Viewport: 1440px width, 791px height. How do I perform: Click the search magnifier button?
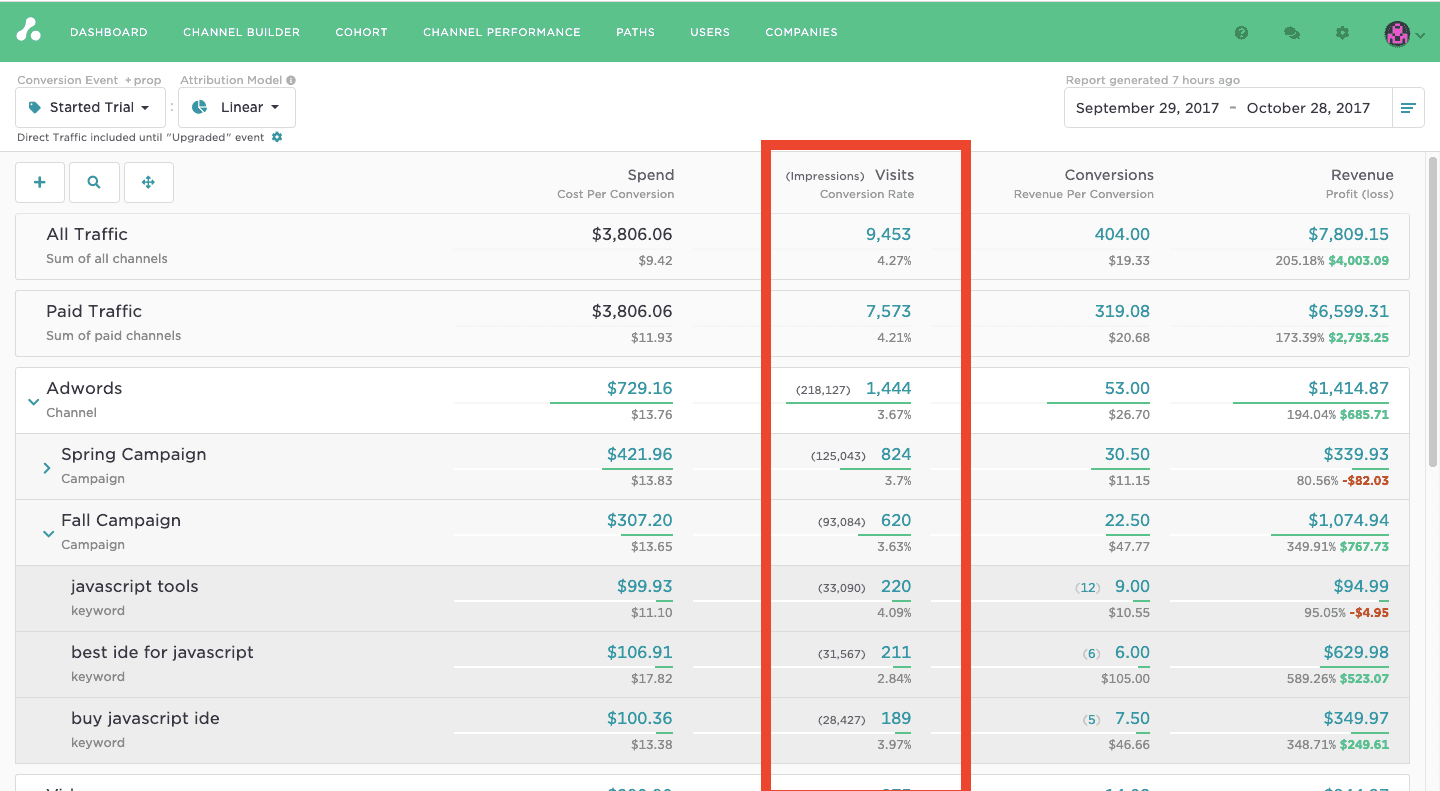(x=94, y=182)
